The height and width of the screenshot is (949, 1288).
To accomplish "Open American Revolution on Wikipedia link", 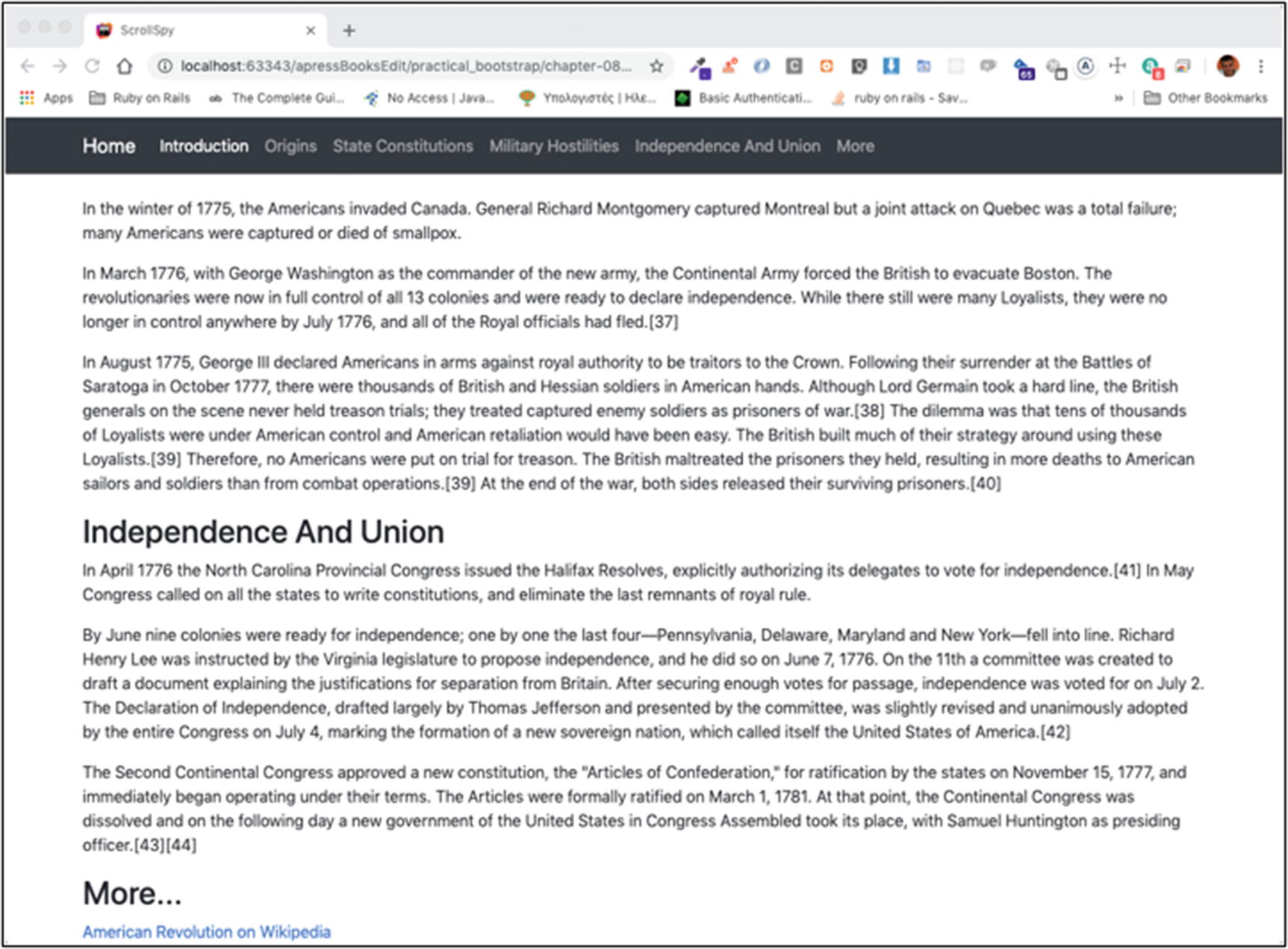I will point(206,932).
